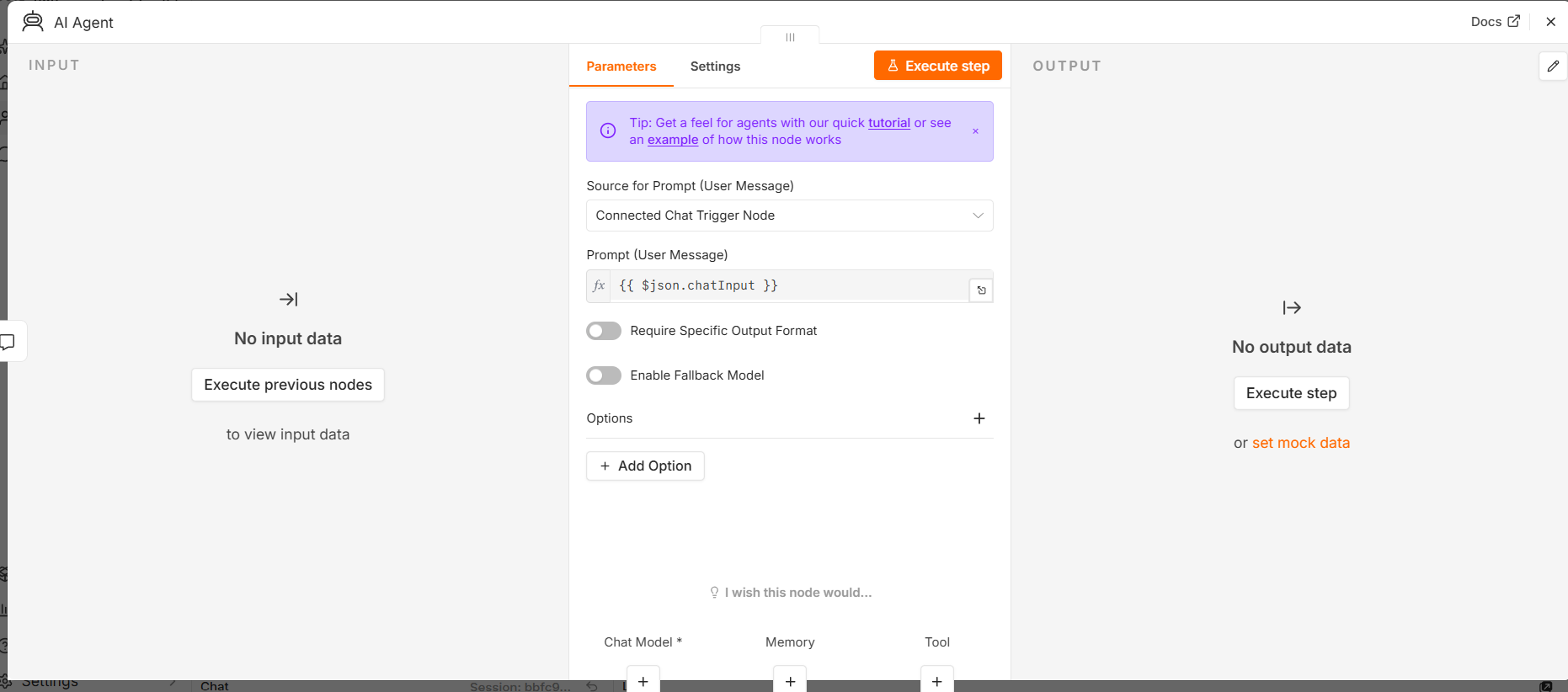The height and width of the screenshot is (692, 1568).
Task: Click the Add Option button
Action: (x=645, y=466)
